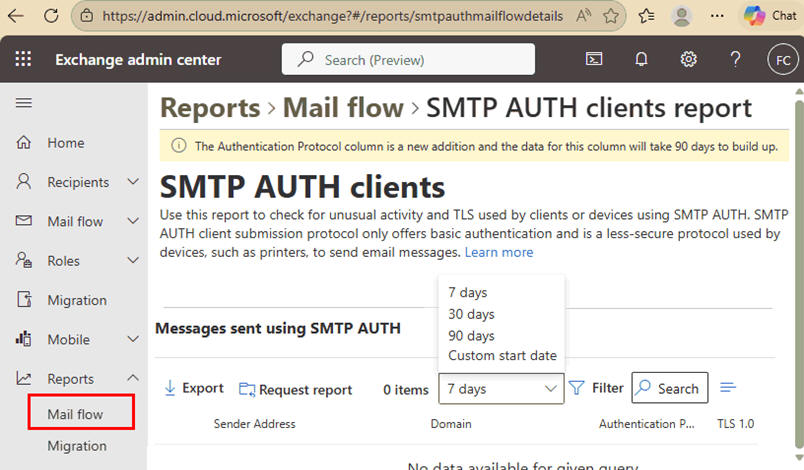Collapse the Reports navigation section

point(132,379)
